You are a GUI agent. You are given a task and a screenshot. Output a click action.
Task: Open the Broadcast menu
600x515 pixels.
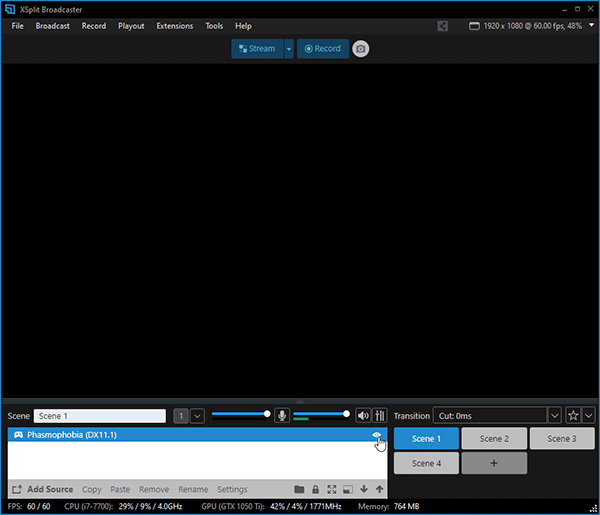tap(52, 26)
